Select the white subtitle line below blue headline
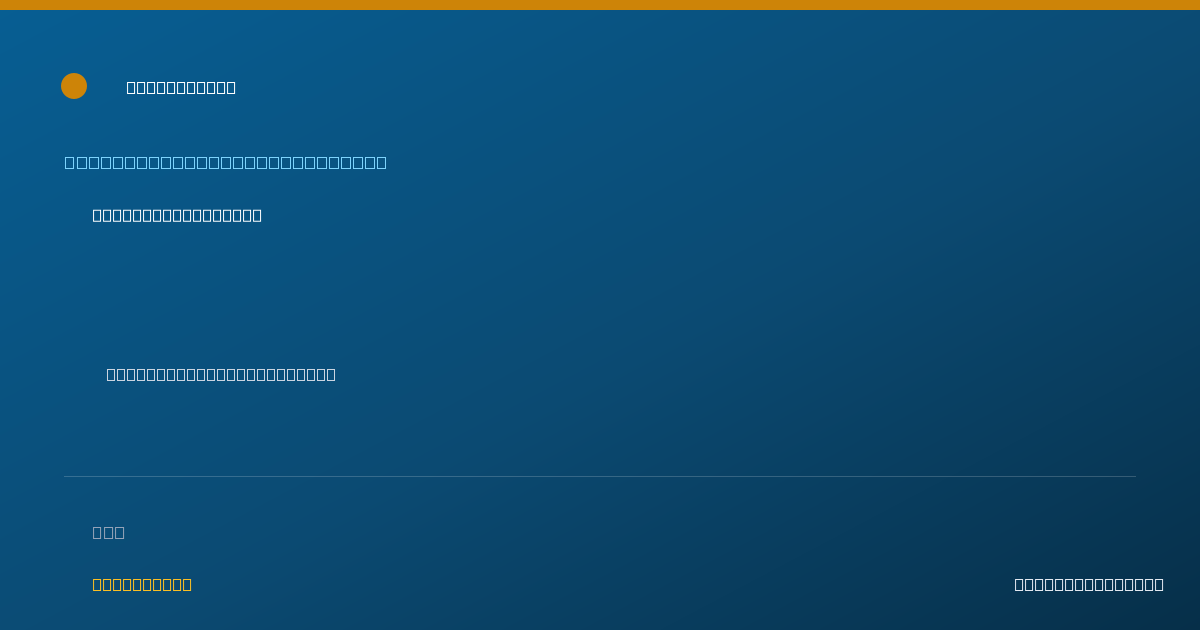1200x630 pixels. 177,215
